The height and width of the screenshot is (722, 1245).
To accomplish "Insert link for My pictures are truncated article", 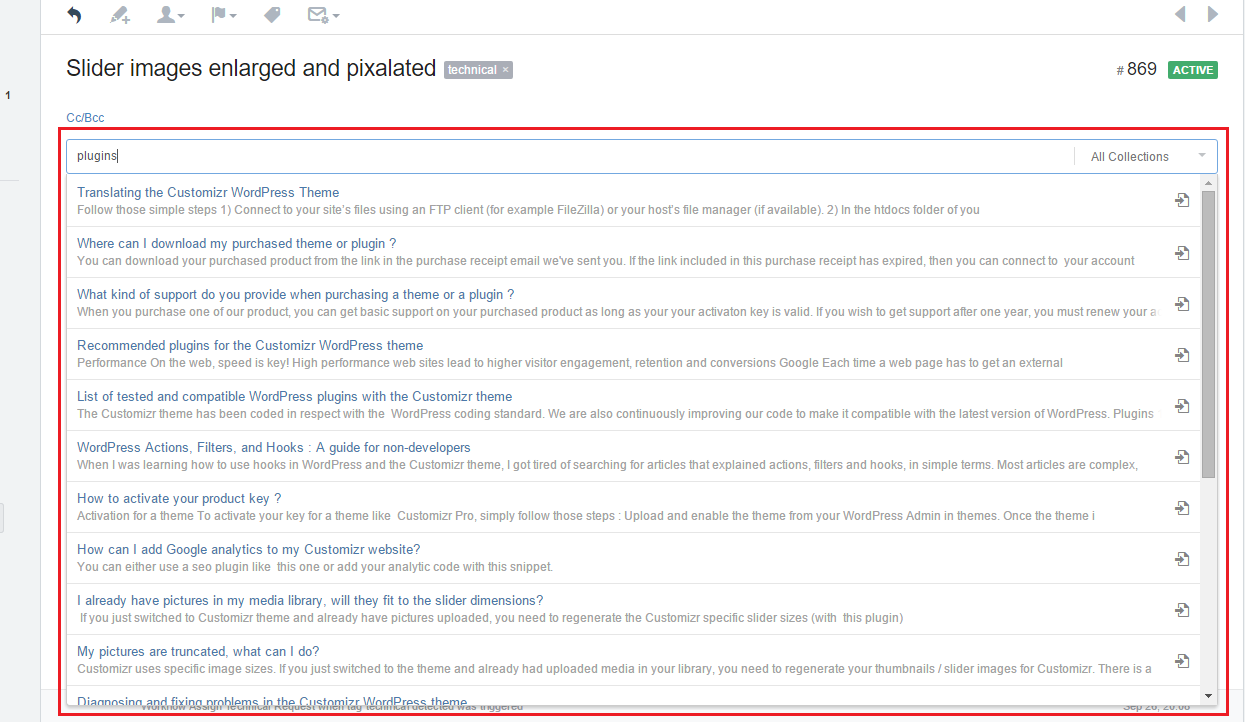I will 1182,660.
